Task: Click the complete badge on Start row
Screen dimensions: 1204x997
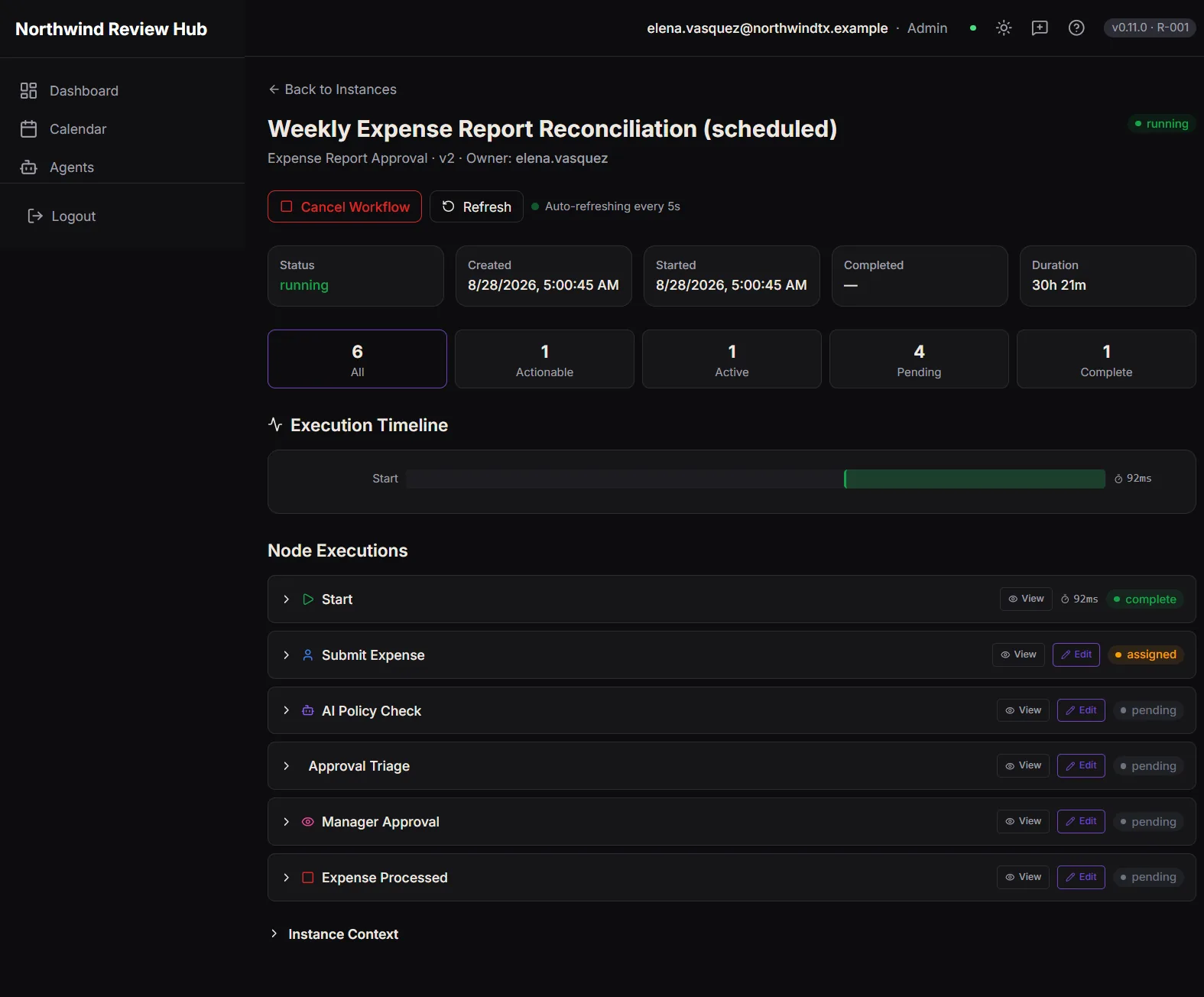Action: click(x=1144, y=599)
